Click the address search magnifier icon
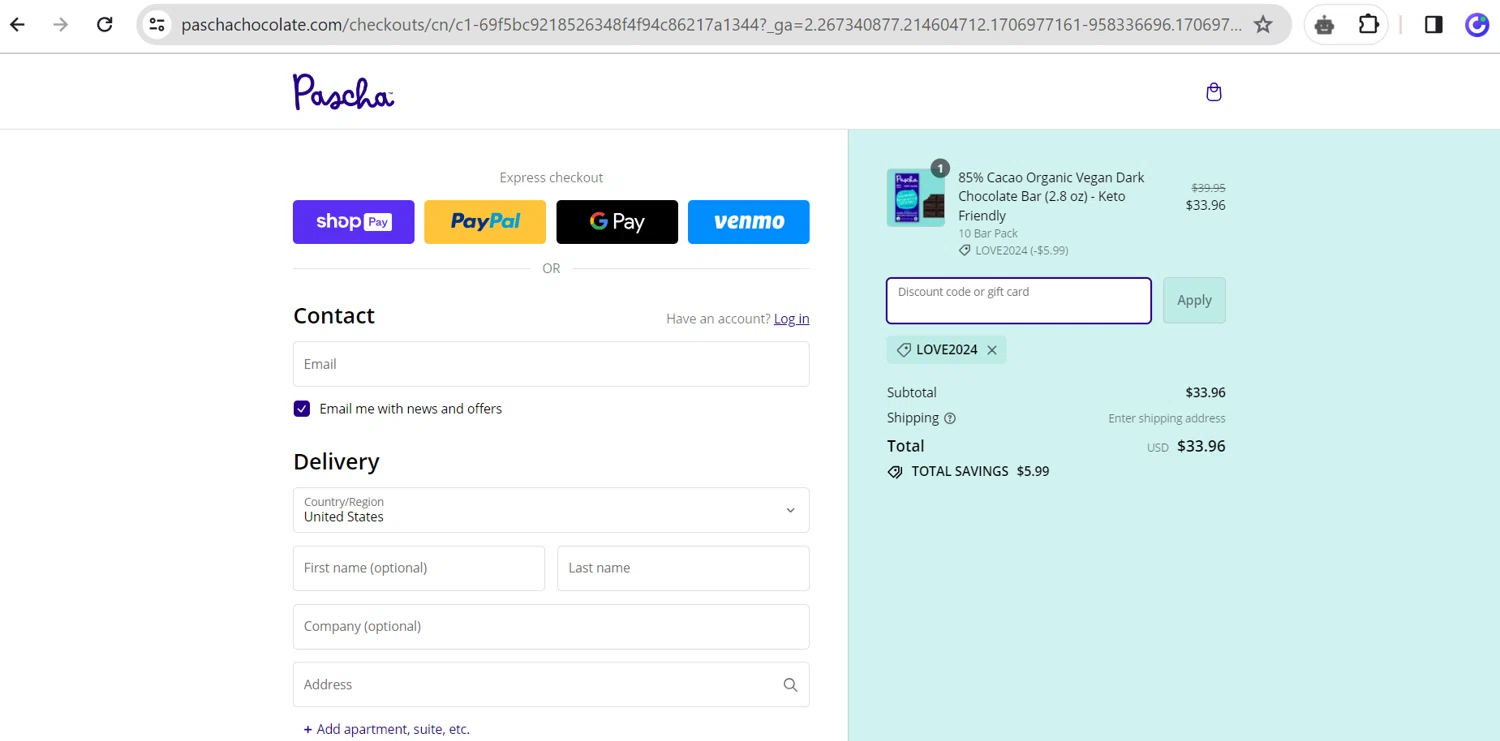The image size is (1500, 741). [x=790, y=685]
